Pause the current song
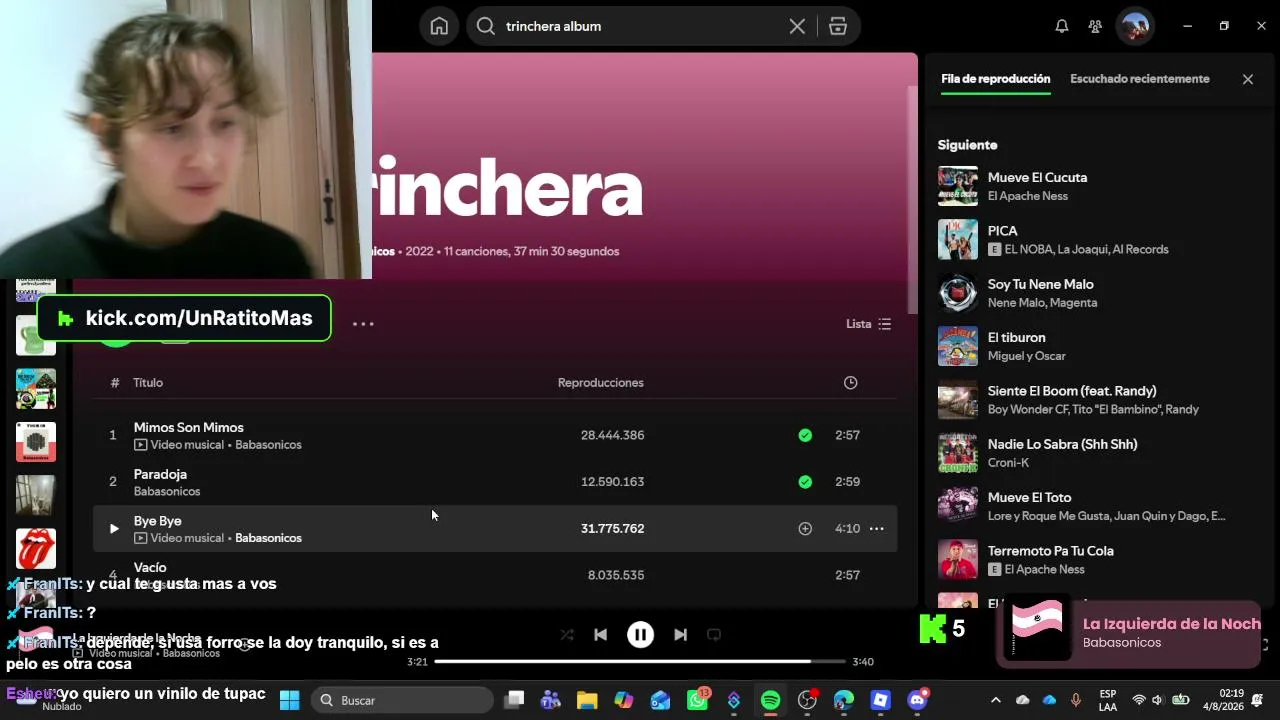Screen dimensions: 1280x720 (x=640, y=634)
